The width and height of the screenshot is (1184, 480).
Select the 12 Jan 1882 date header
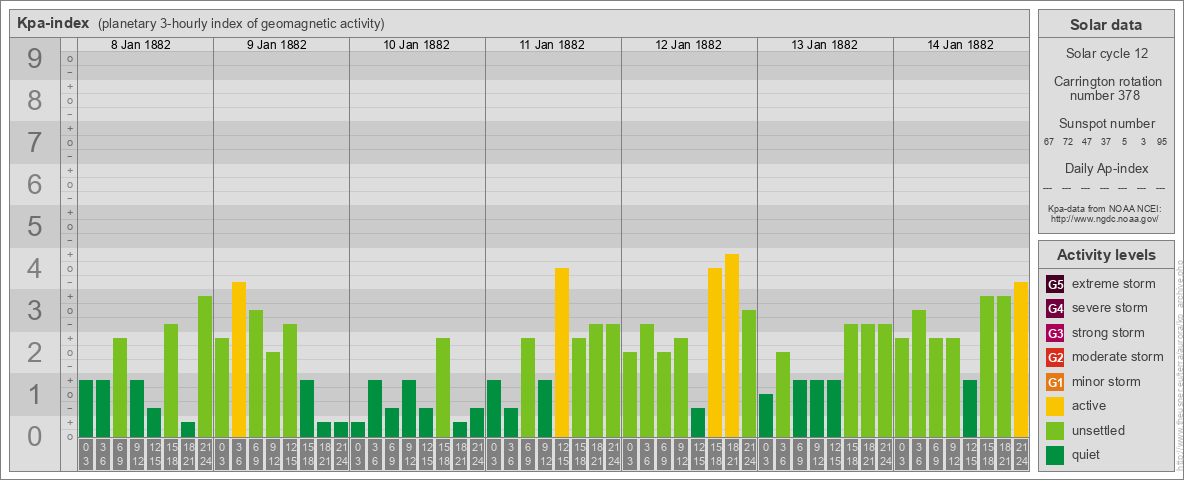688,45
